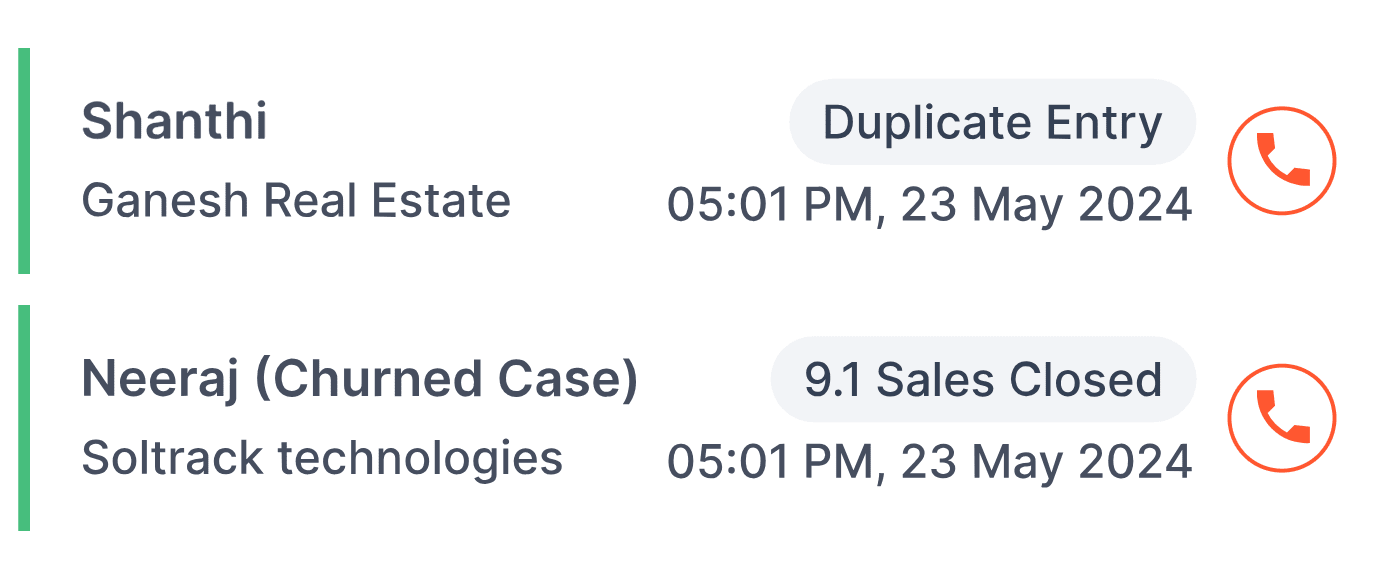Click the timestamp under Duplicate Entry

pos(930,206)
